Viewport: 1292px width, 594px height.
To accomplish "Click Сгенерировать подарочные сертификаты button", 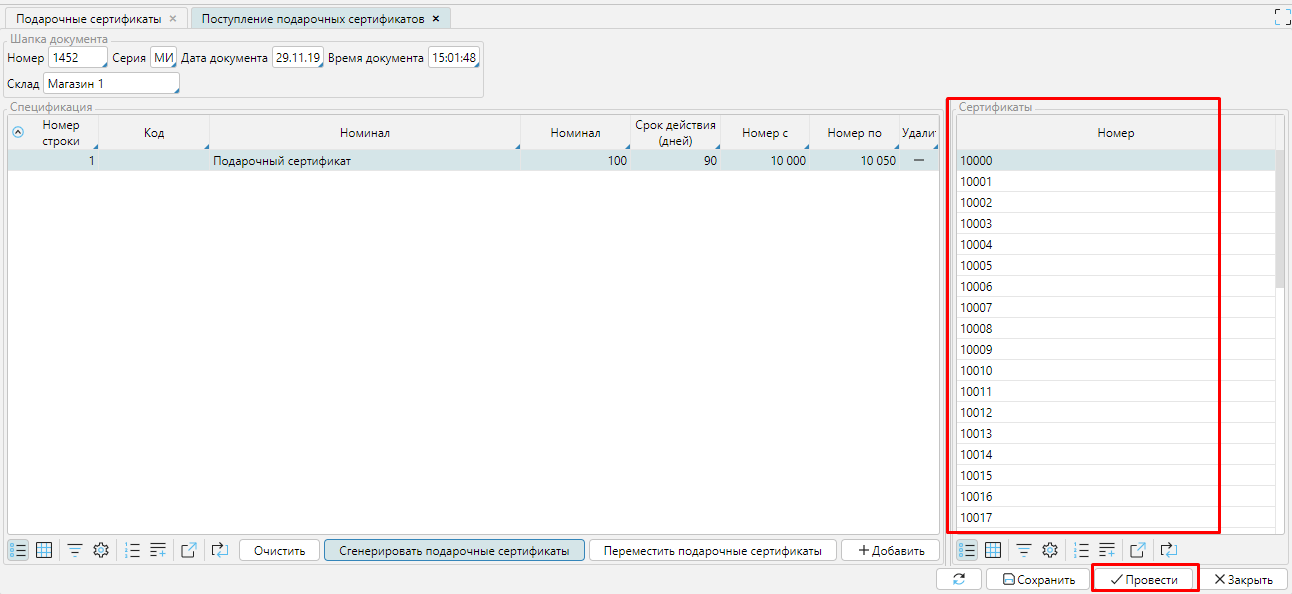I will coord(454,551).
